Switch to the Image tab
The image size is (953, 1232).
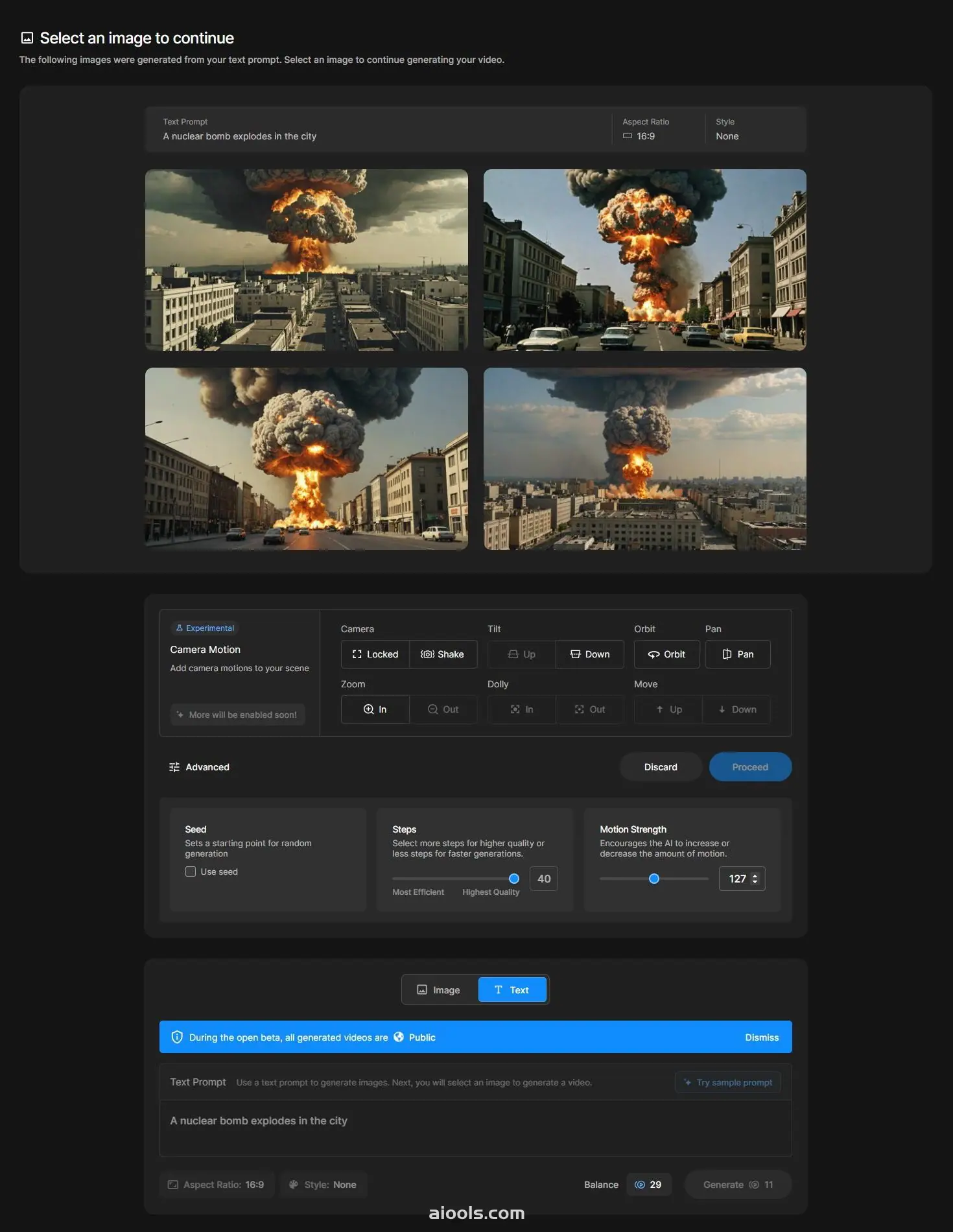[x=439, y=990]
